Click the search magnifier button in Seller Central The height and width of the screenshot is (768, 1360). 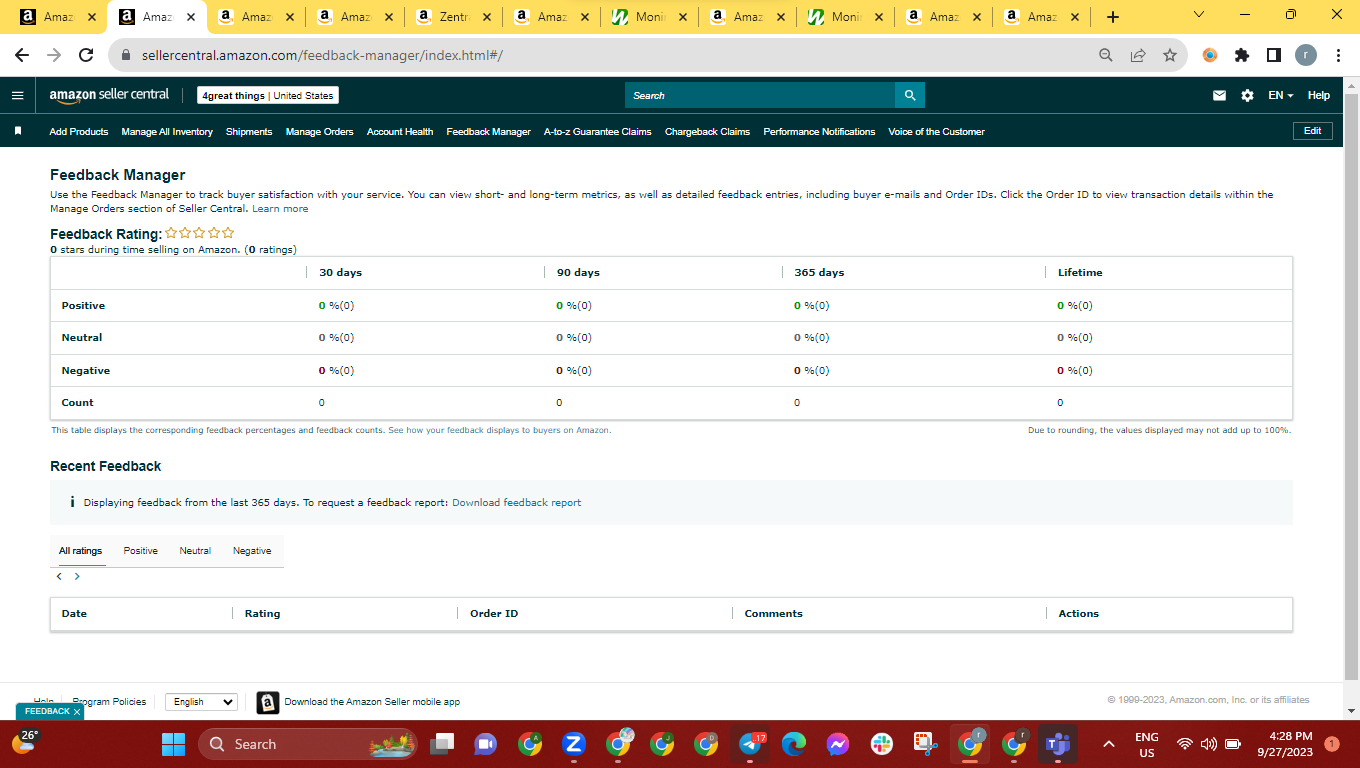coord(910,95)
